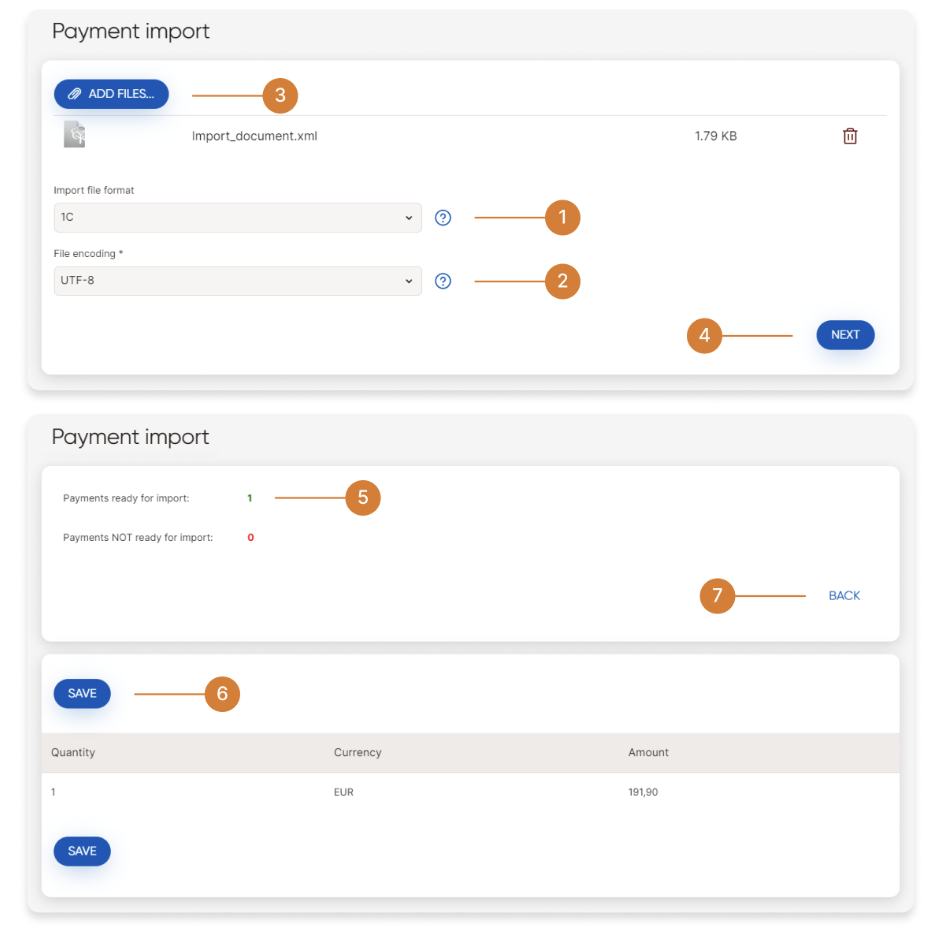Click the Import_document.xml file thumbnail icon
928x930 pixels.
click(75, 135)
